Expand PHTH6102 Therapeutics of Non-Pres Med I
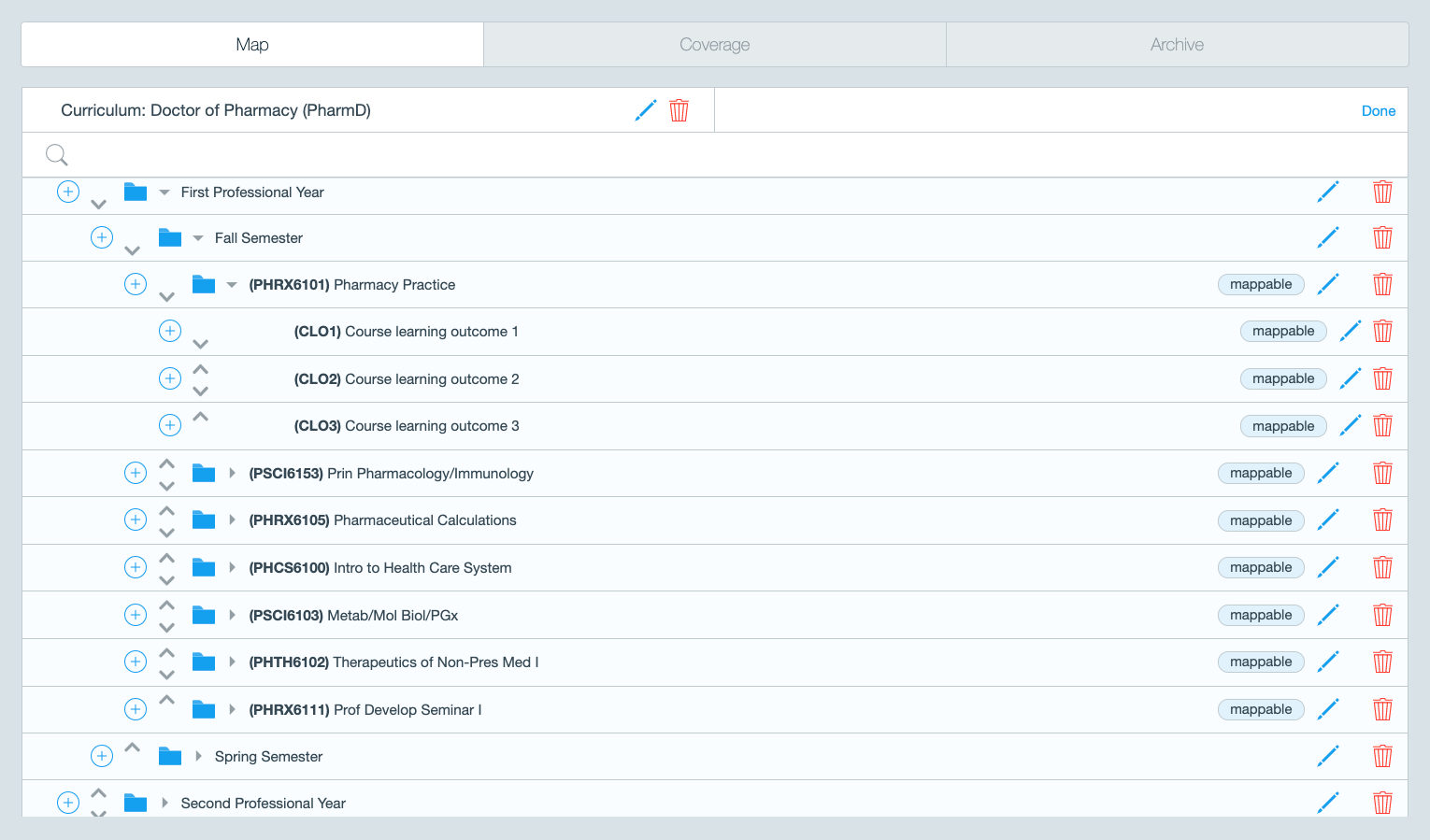This screenshot has height=840, width=1430. coord(232,662)
